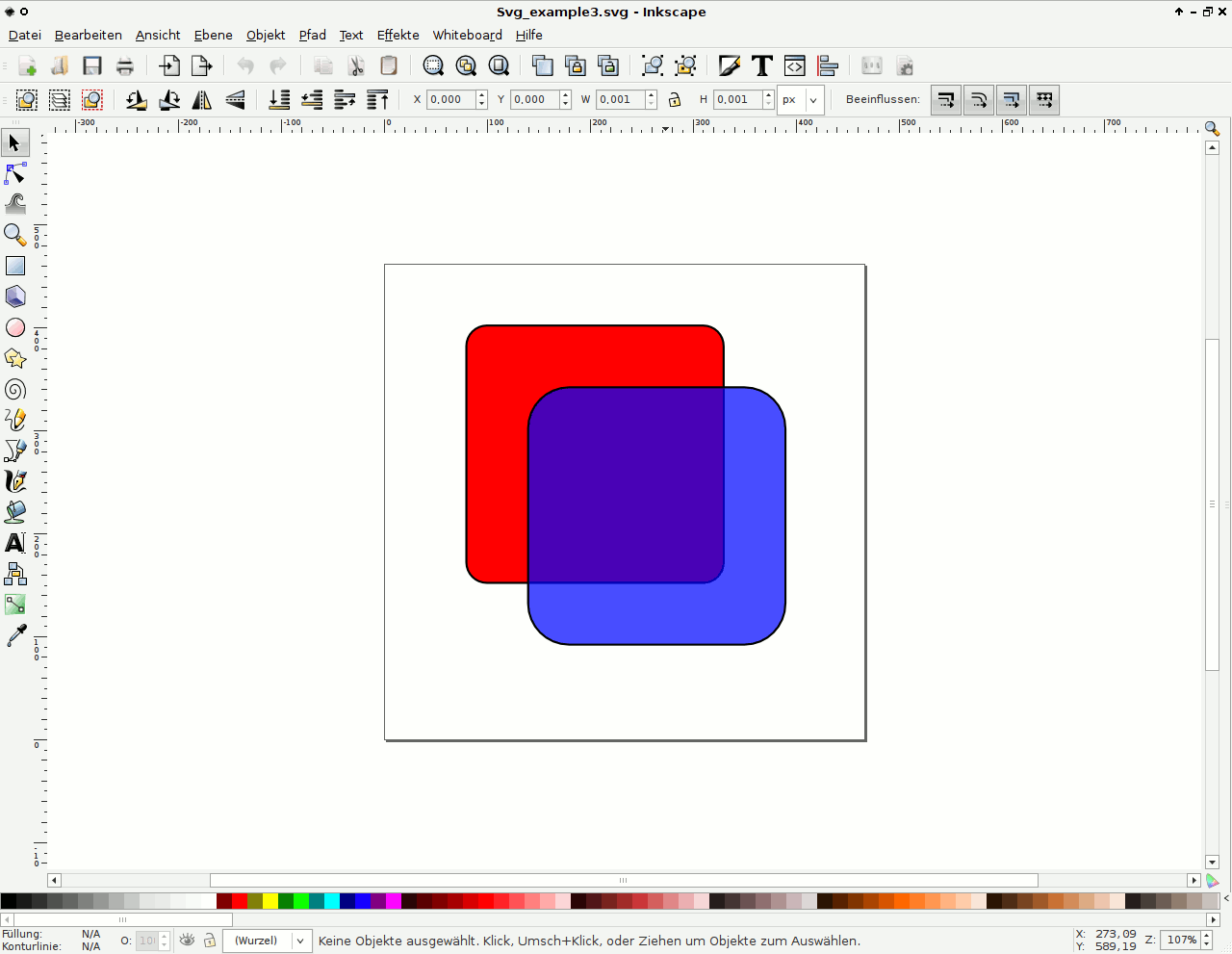
Task: Cut selection with scissors icon
Action: tap(356, 65)
